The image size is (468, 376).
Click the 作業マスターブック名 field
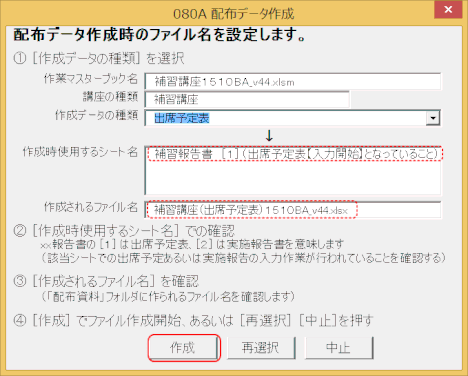pyautogui.click(x=293, y=82)
